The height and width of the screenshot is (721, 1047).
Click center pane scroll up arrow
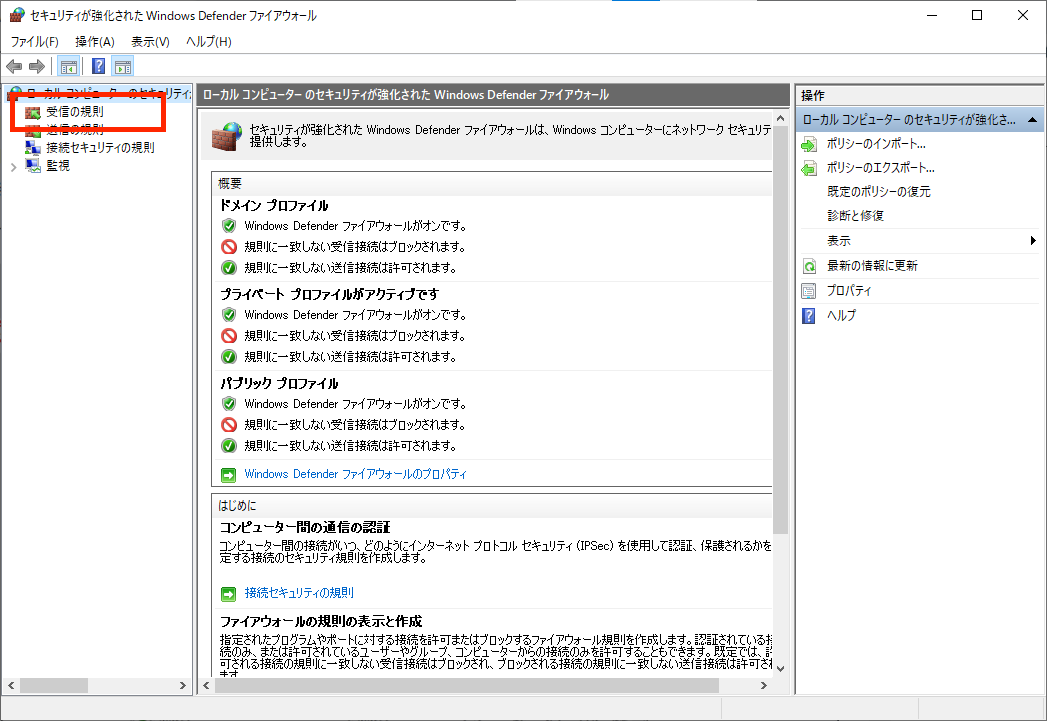pos(781,118)
